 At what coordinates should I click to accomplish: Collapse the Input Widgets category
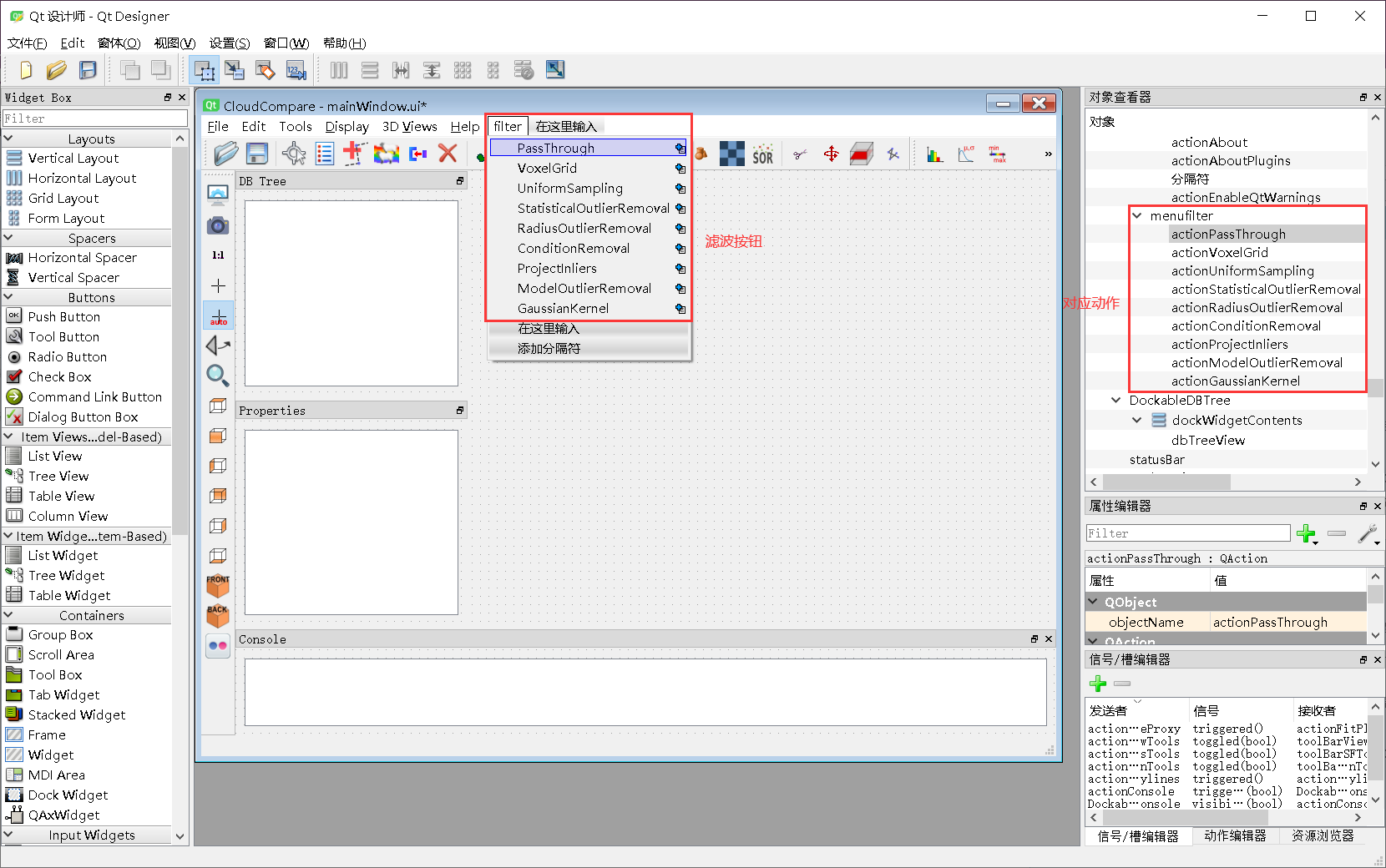pos(9,835)
